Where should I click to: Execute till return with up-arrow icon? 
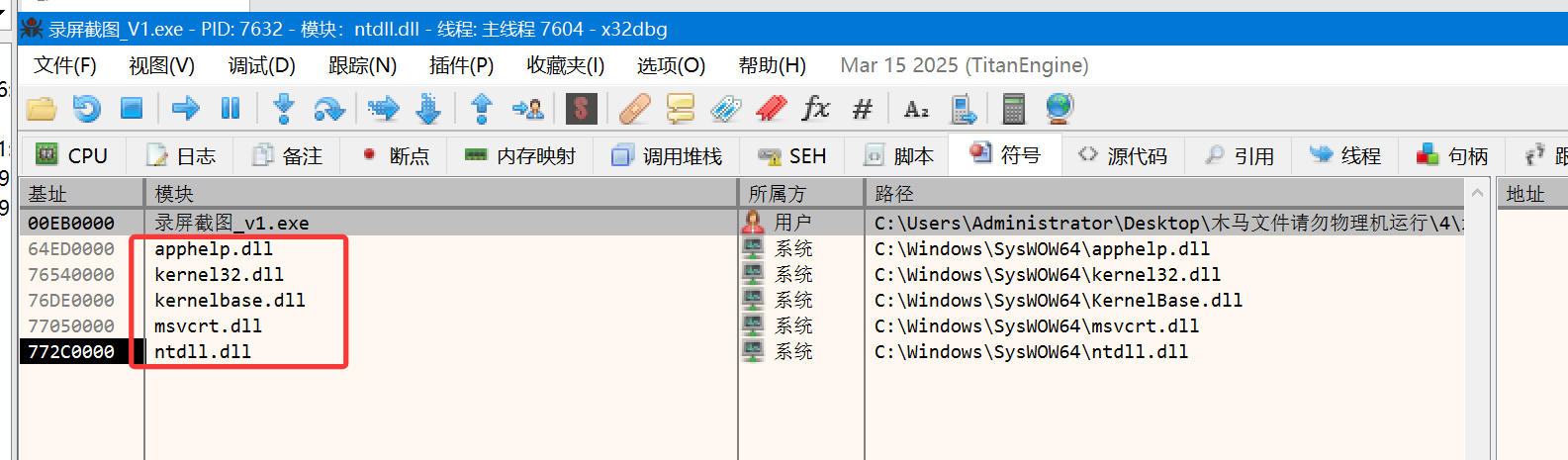tap(482, 108)
